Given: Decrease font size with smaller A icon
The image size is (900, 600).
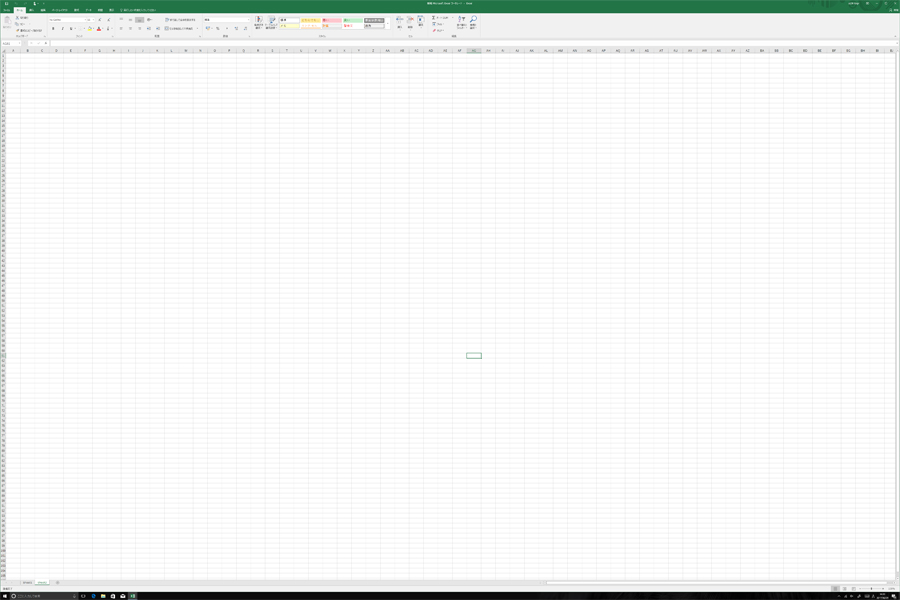Looking at the screenshot, I should tap(108, 20).
